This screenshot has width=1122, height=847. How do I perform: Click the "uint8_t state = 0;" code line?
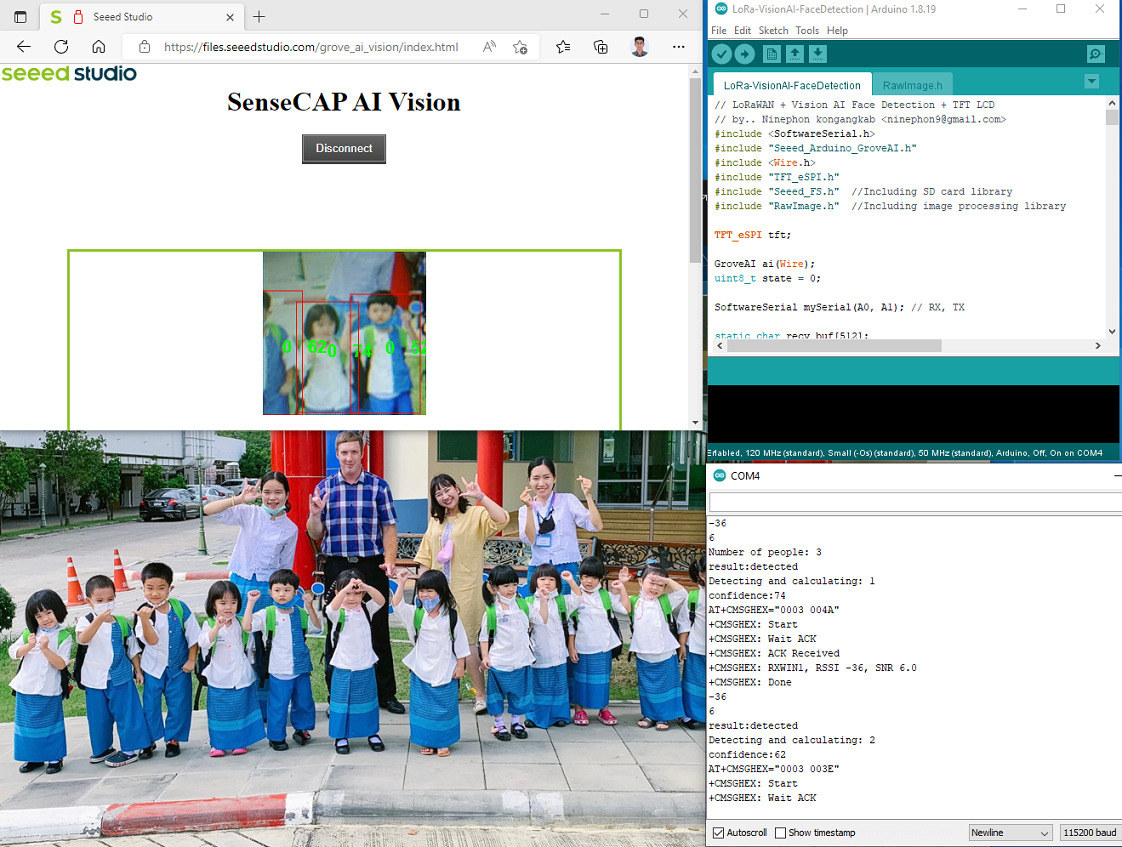coord(767,278)
